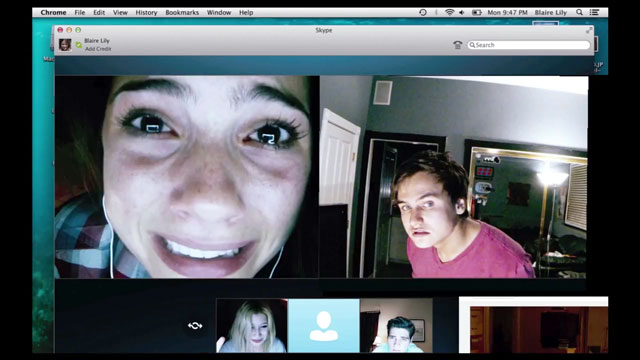Open the View menu

click(120, 13)
